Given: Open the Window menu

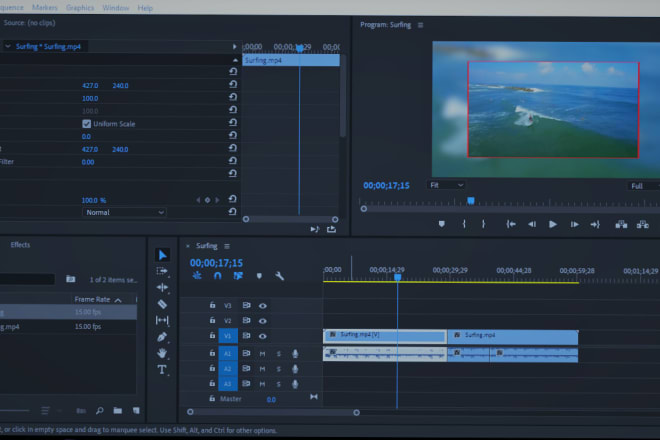Looking at the screenshot, I should click(x=116, y=8).
